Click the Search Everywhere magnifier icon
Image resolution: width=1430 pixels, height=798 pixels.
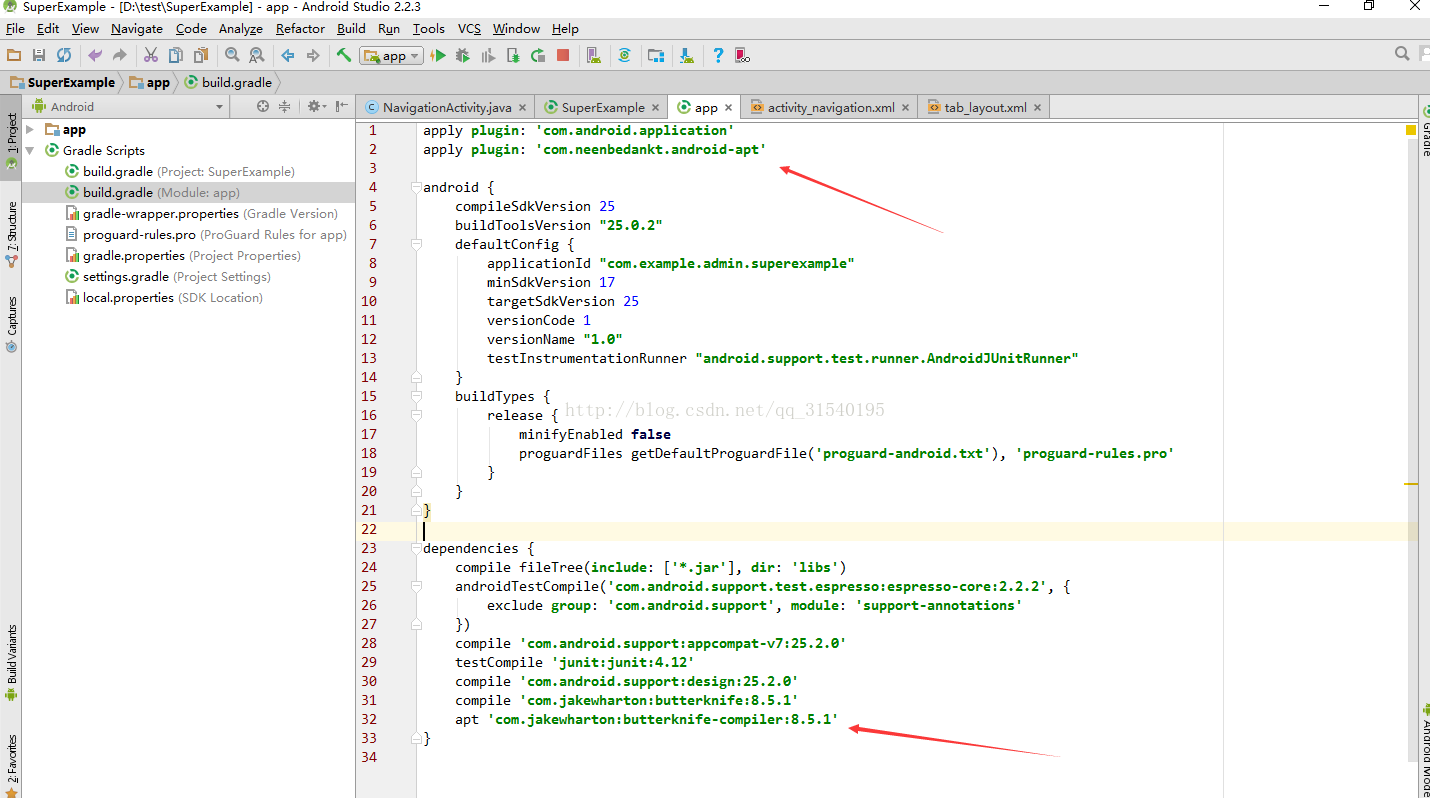[1402, 54]
